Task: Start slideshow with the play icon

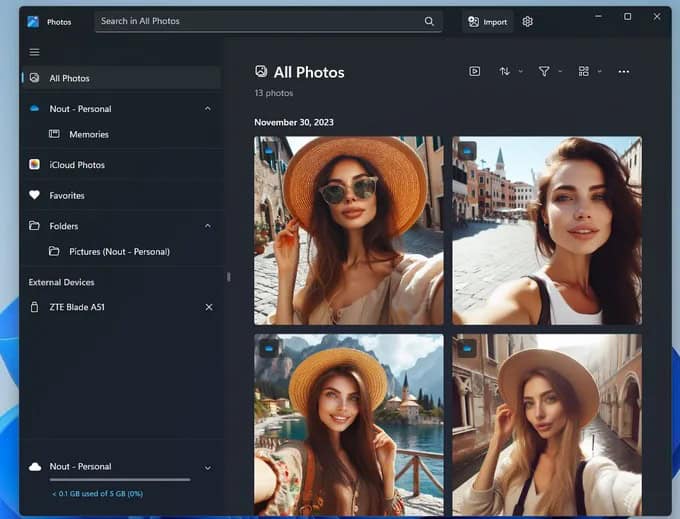Action: pos(474,71)
